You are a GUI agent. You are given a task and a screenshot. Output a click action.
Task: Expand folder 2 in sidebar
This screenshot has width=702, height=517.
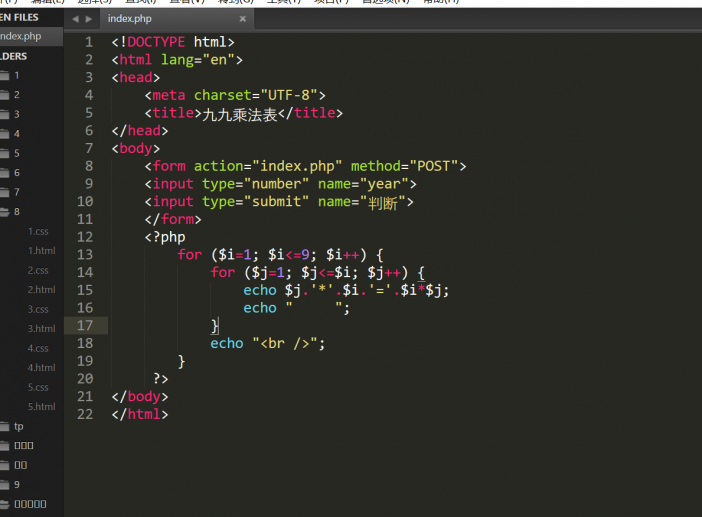click(17, 95)
